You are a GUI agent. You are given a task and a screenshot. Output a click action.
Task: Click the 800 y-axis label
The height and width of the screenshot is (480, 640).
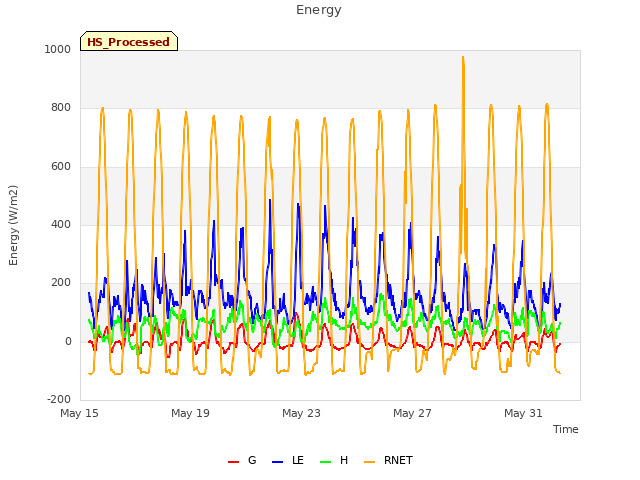click(x=61, y=108)
